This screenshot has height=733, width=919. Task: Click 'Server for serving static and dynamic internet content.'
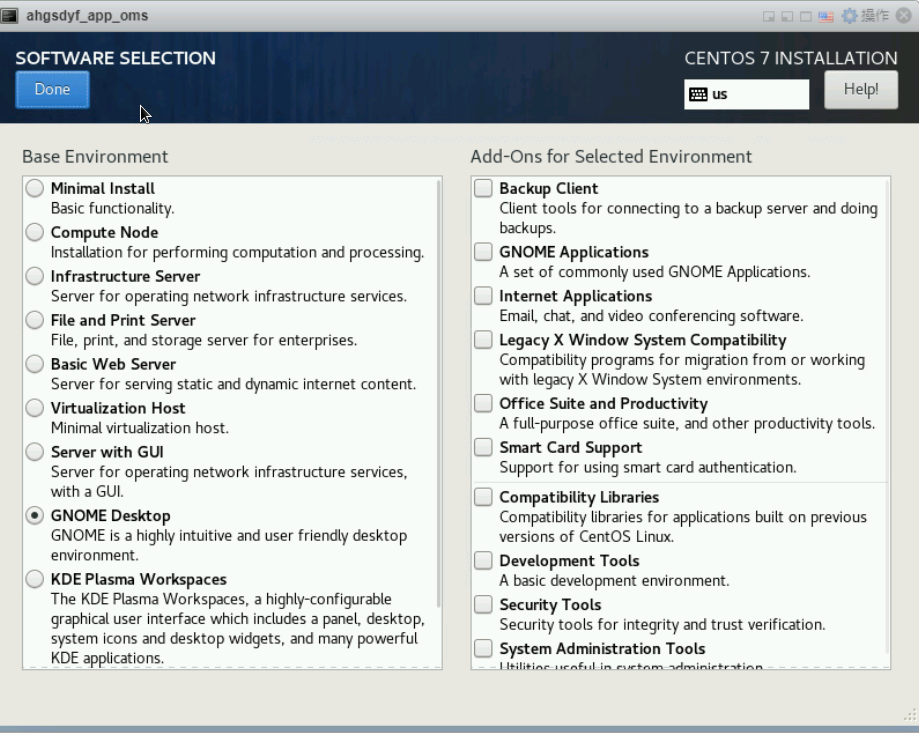tap(233, 384)
